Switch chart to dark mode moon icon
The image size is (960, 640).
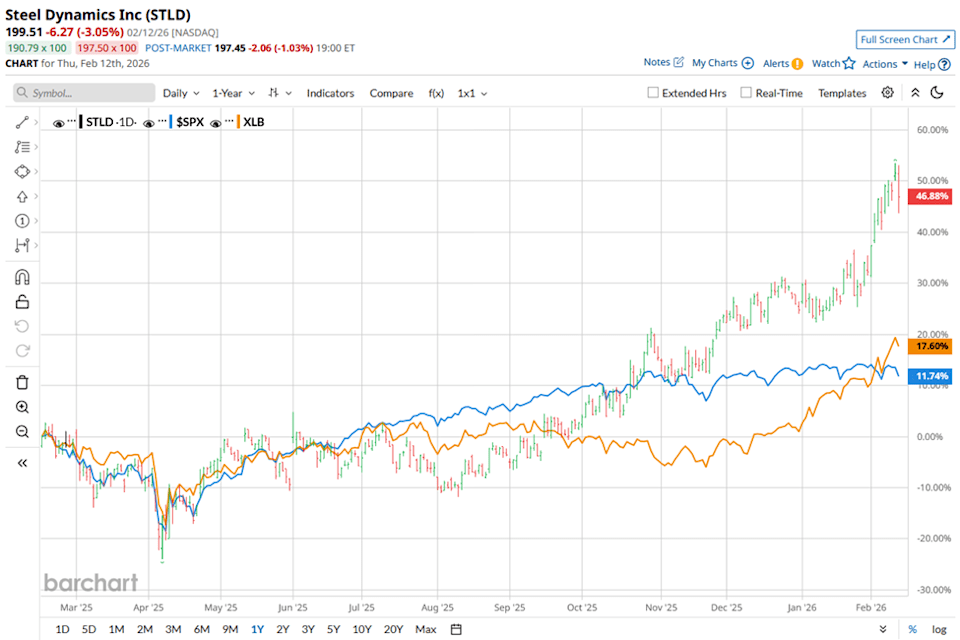936,92
